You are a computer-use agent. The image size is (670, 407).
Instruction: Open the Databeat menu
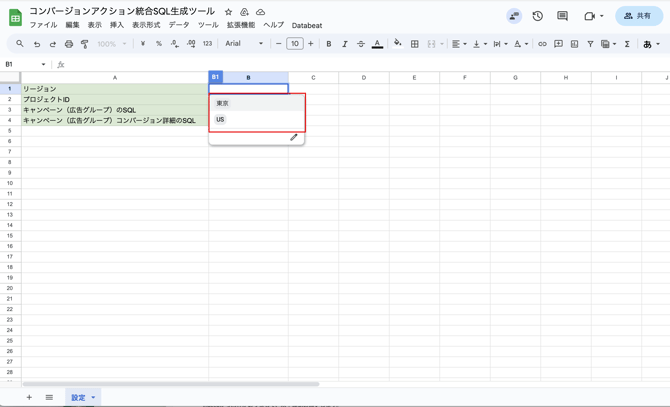point(307,25)
